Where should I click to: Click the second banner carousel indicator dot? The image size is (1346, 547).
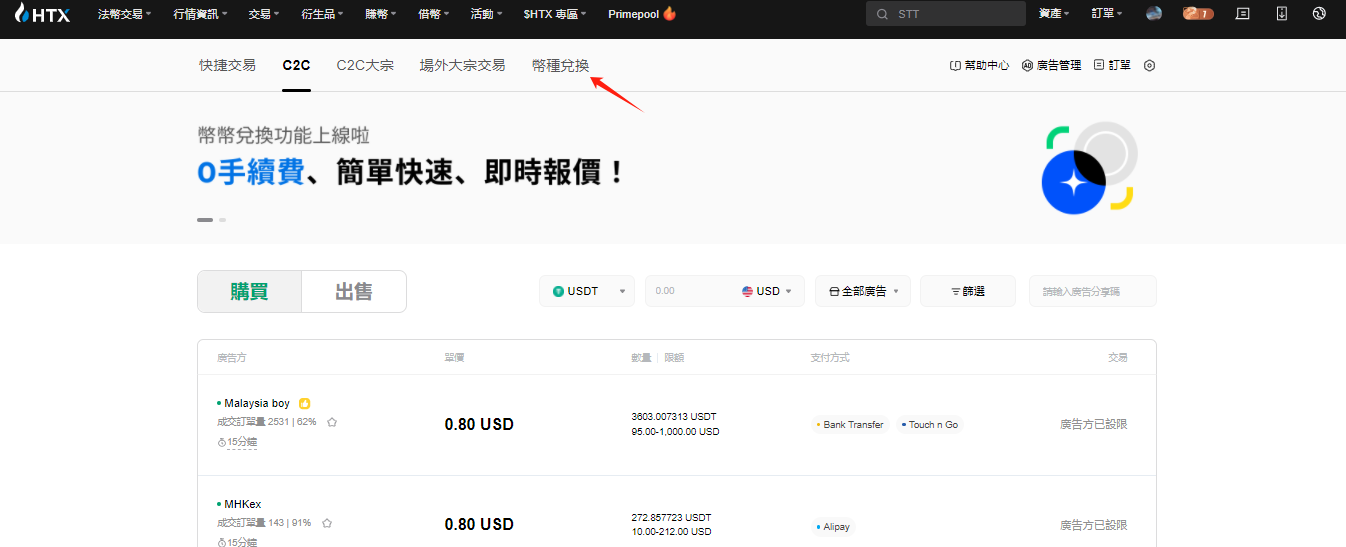[x=222, y=219]
